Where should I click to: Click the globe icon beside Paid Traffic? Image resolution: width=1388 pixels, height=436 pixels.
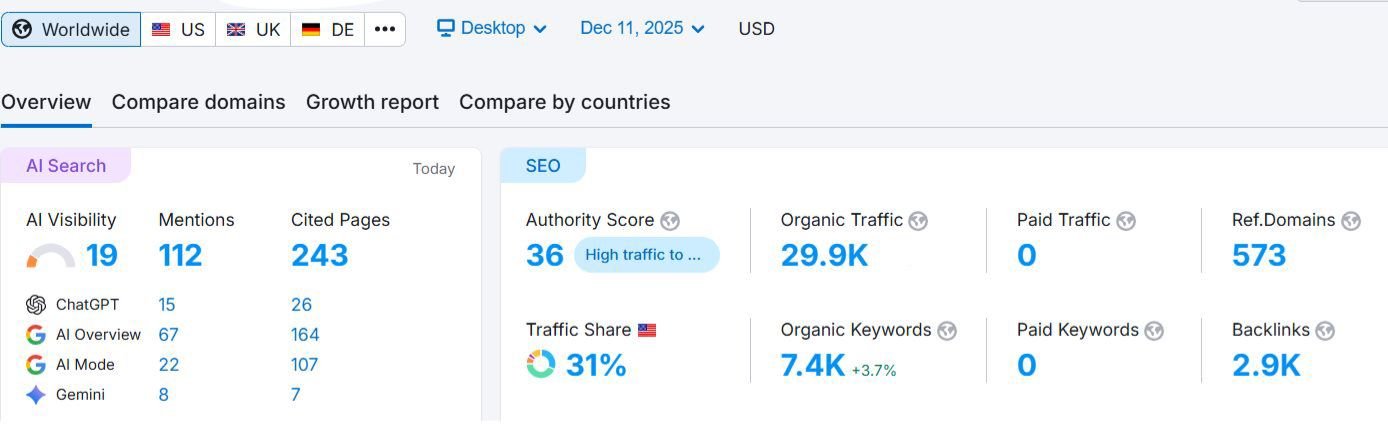coord(1126,221)
